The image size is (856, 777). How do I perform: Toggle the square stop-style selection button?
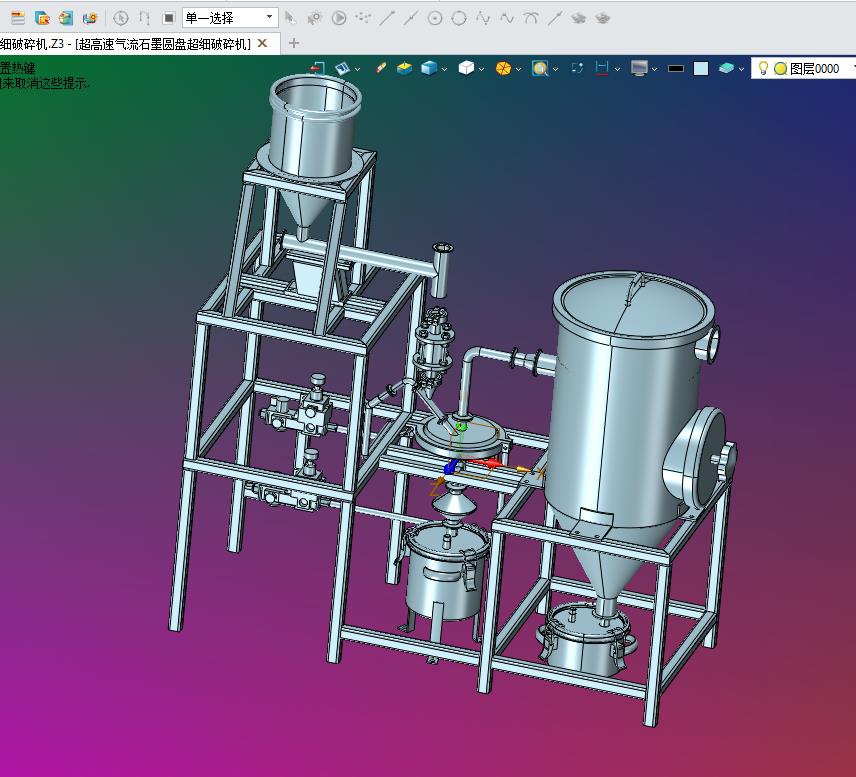tap(169, 18)
